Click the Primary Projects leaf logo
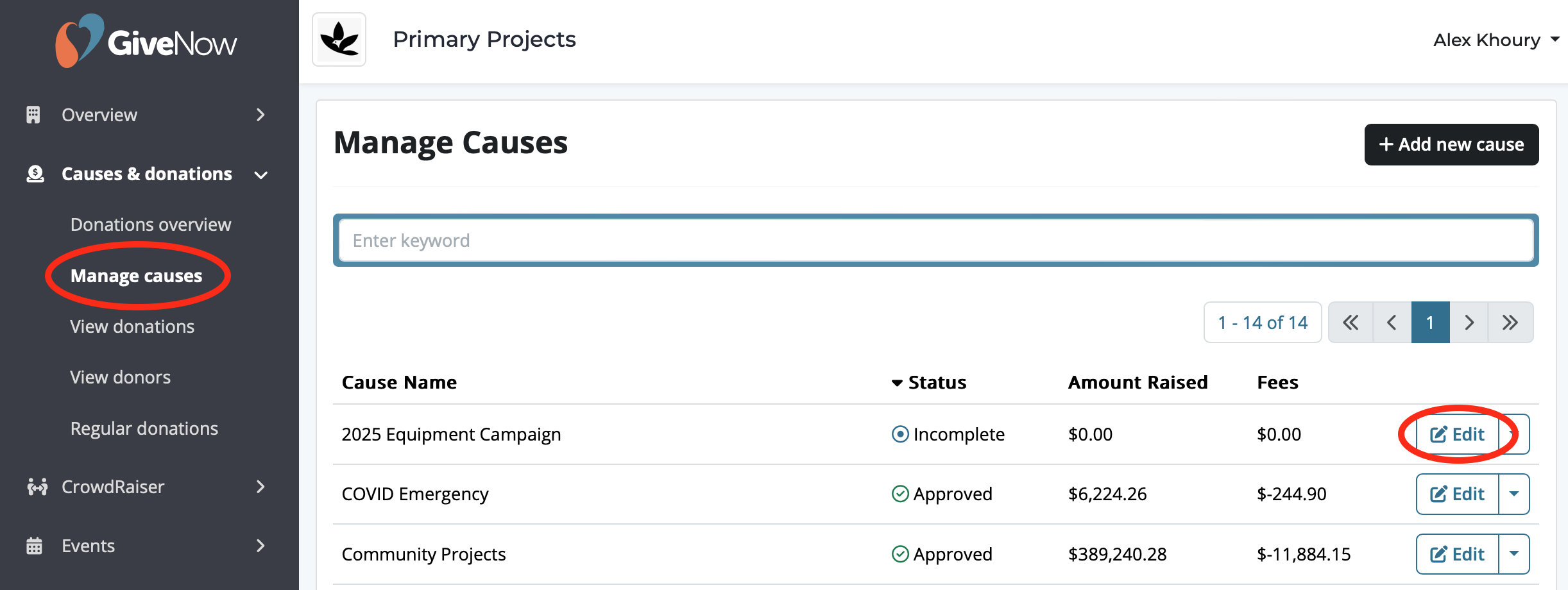This screenshot has width=1568, height=590. click(x=339, y=39)
